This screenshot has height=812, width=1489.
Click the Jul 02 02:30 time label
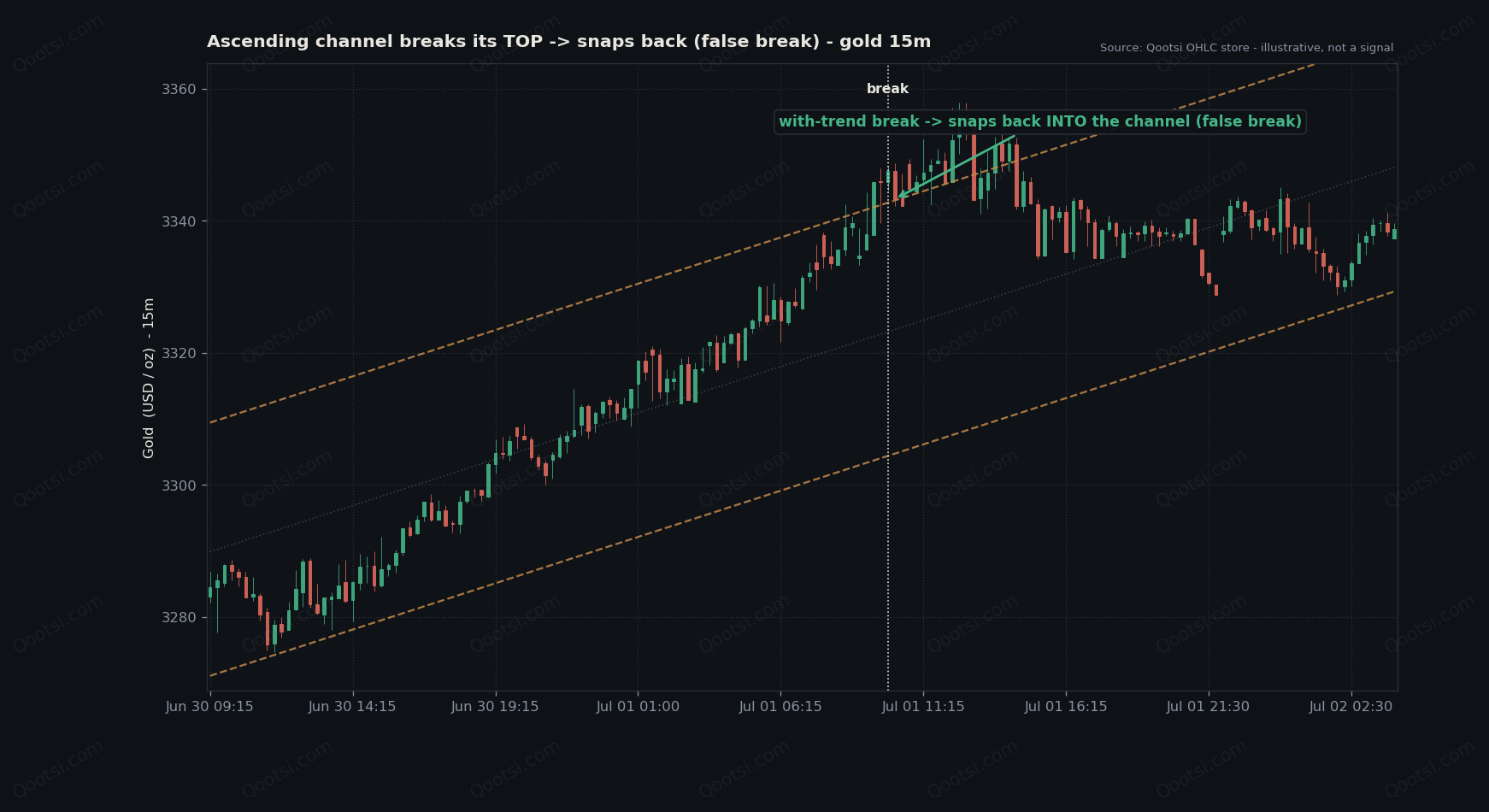point(1351,707)
